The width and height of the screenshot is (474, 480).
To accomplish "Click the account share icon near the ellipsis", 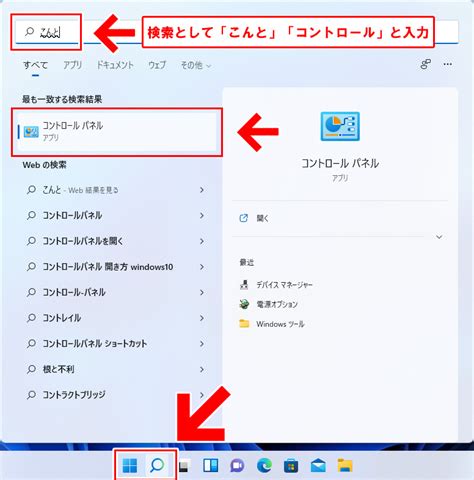I will [x=426, y=64].
